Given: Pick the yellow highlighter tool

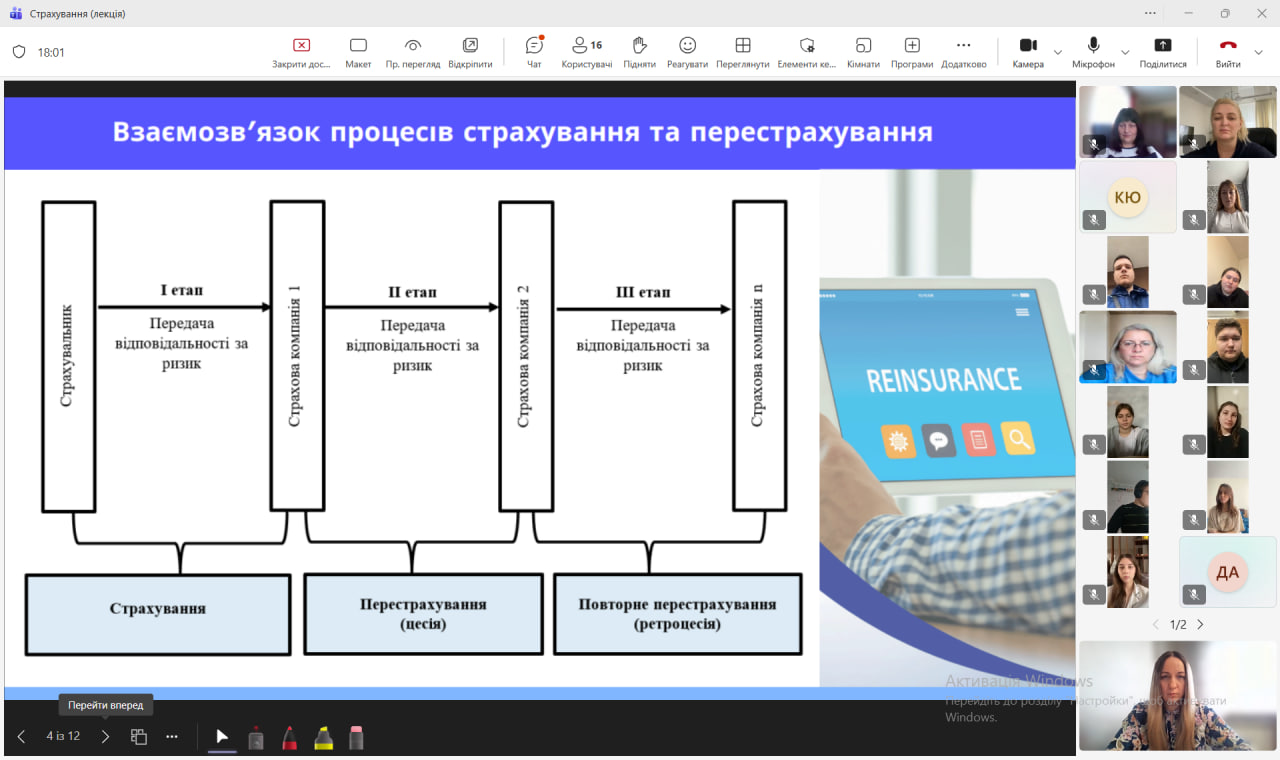Looking at the screenshot, I should pyautogui.click(x=323, y=737).
